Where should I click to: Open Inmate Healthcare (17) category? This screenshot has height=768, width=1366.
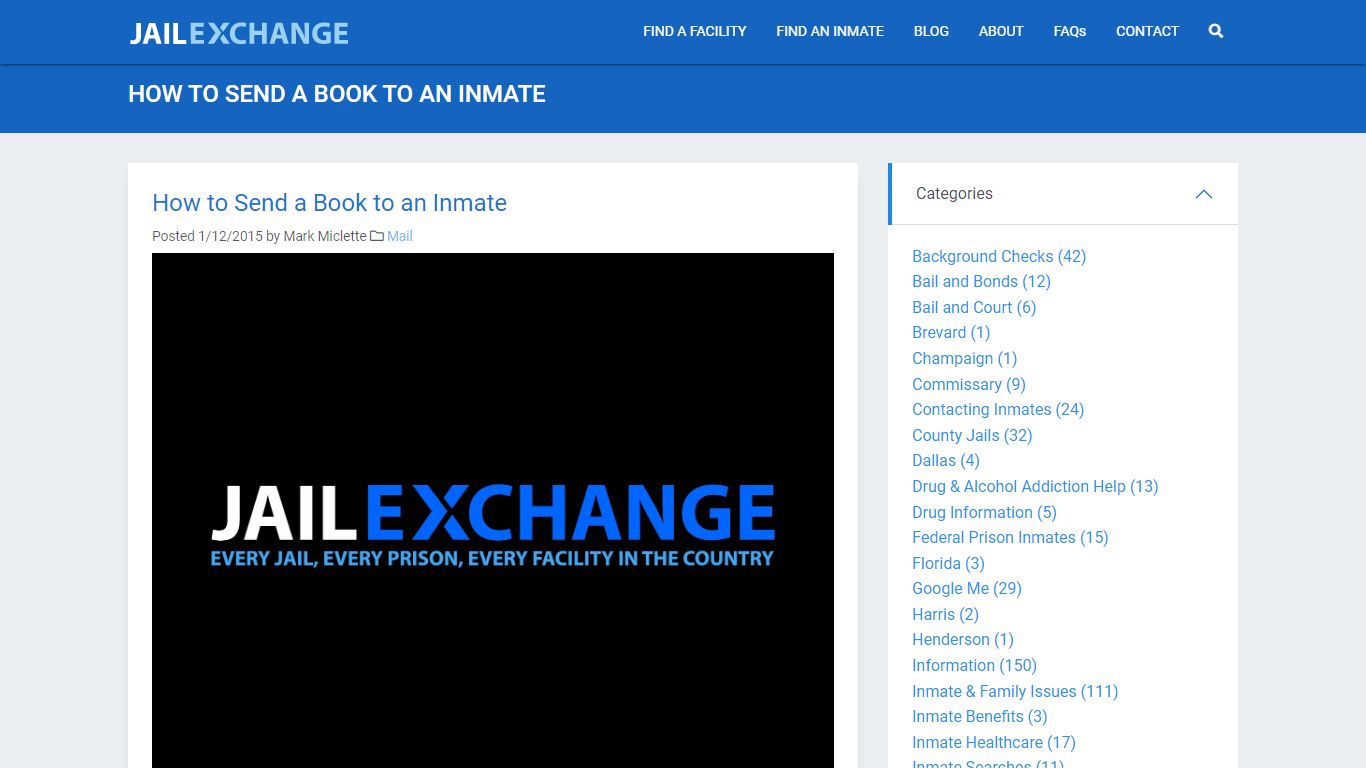(x=994, y=742)
